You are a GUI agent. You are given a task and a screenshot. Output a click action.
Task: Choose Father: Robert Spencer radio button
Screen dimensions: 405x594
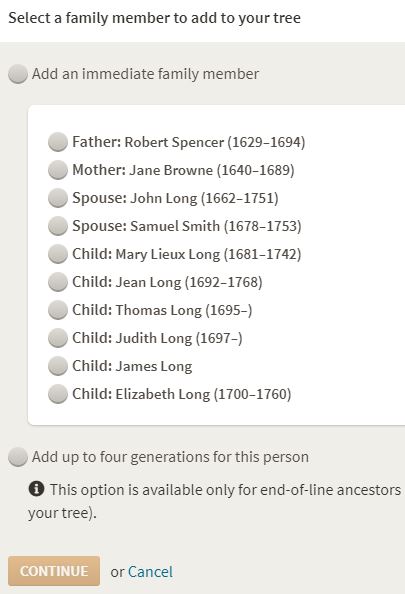click(58, 142)
